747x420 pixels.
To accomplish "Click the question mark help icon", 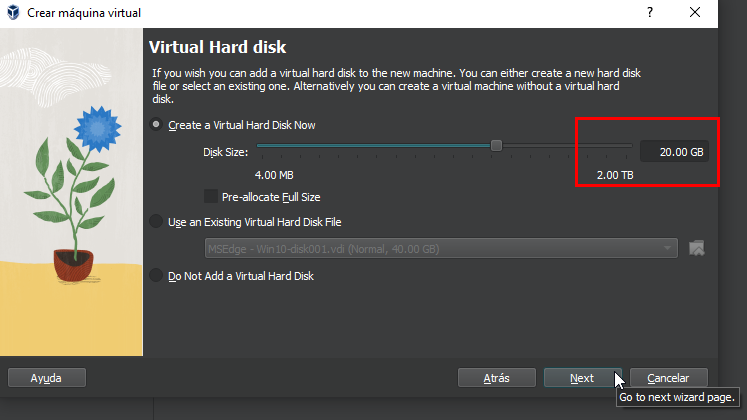I will (650, 13).
